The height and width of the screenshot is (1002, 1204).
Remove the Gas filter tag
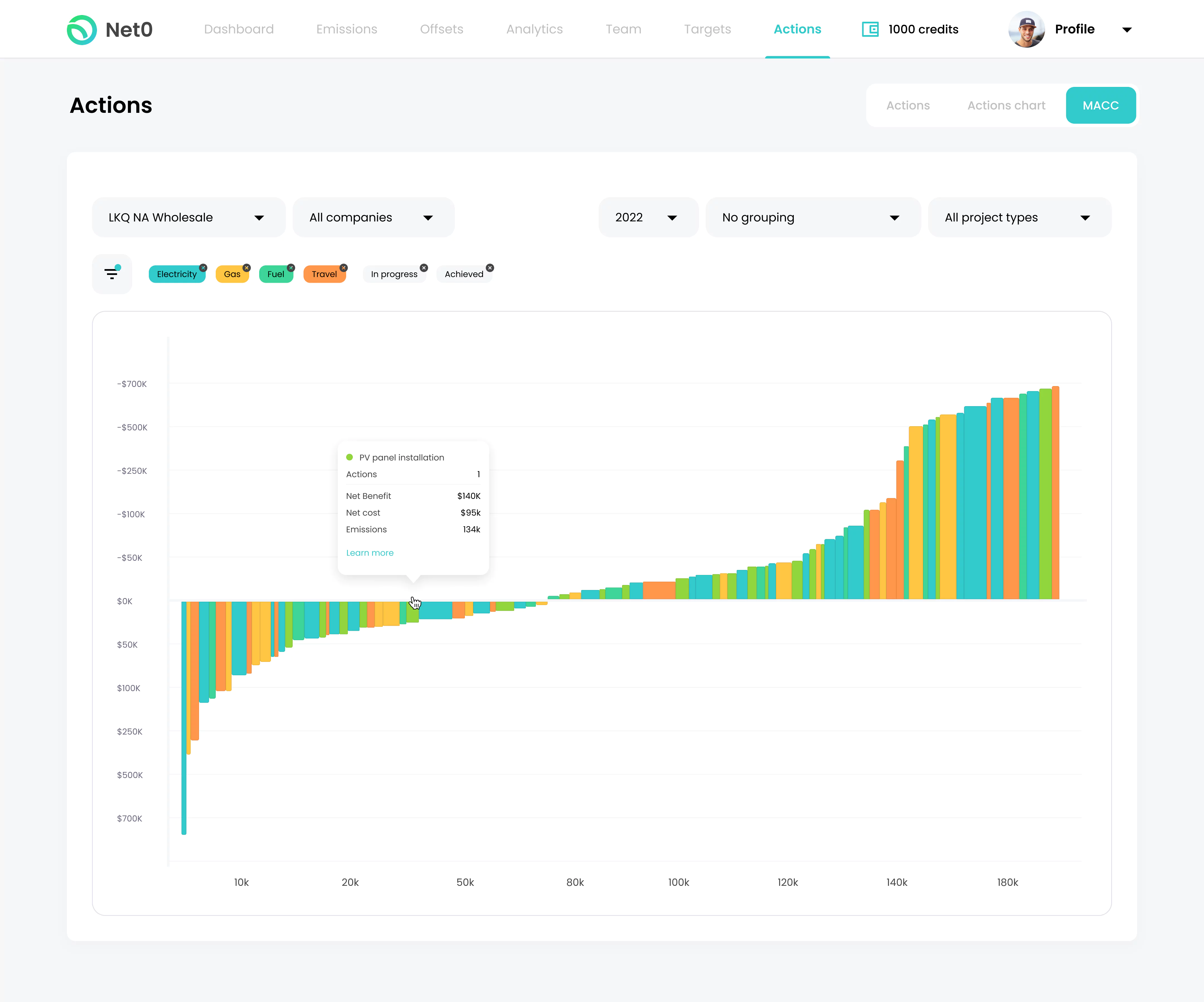[247, 267]
